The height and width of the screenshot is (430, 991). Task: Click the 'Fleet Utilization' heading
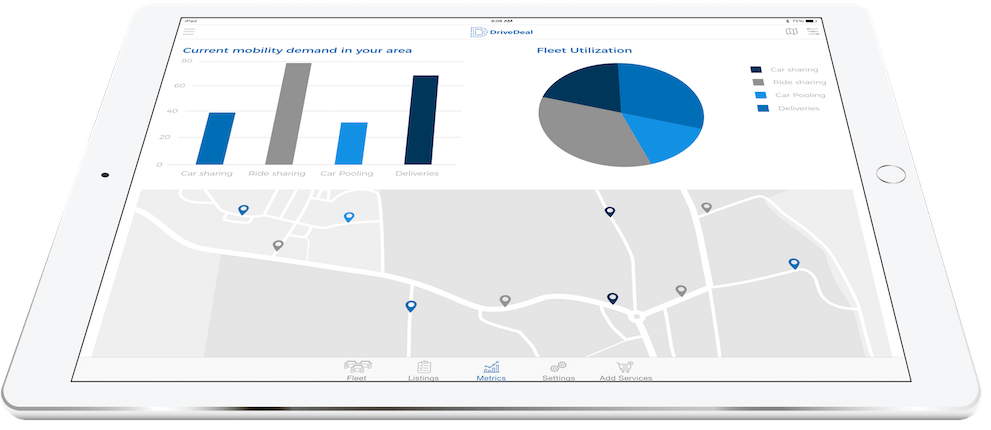tap(584, 51)
